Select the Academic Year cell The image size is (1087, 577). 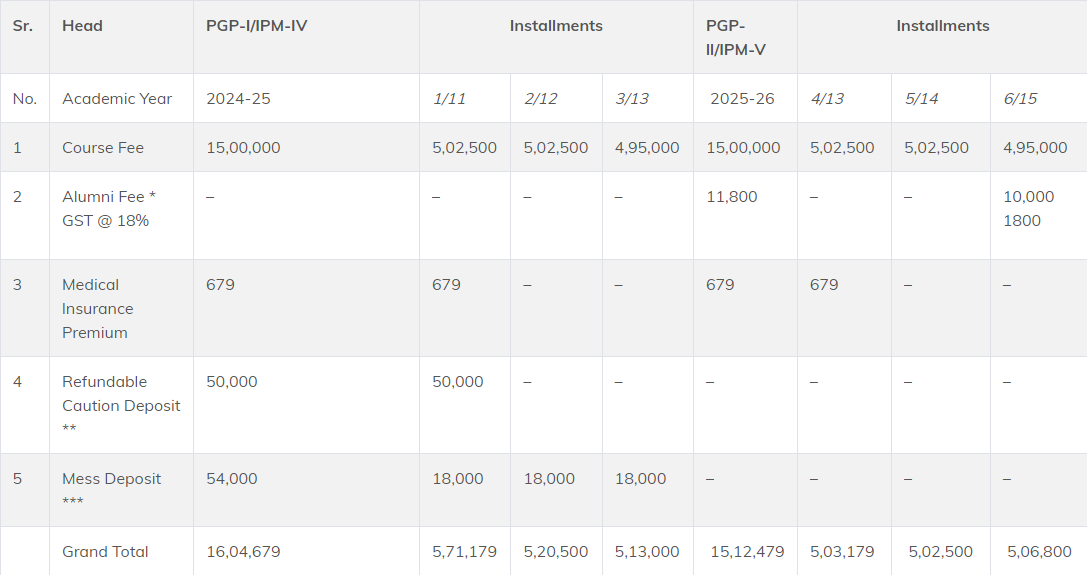(x=117, y=99)
